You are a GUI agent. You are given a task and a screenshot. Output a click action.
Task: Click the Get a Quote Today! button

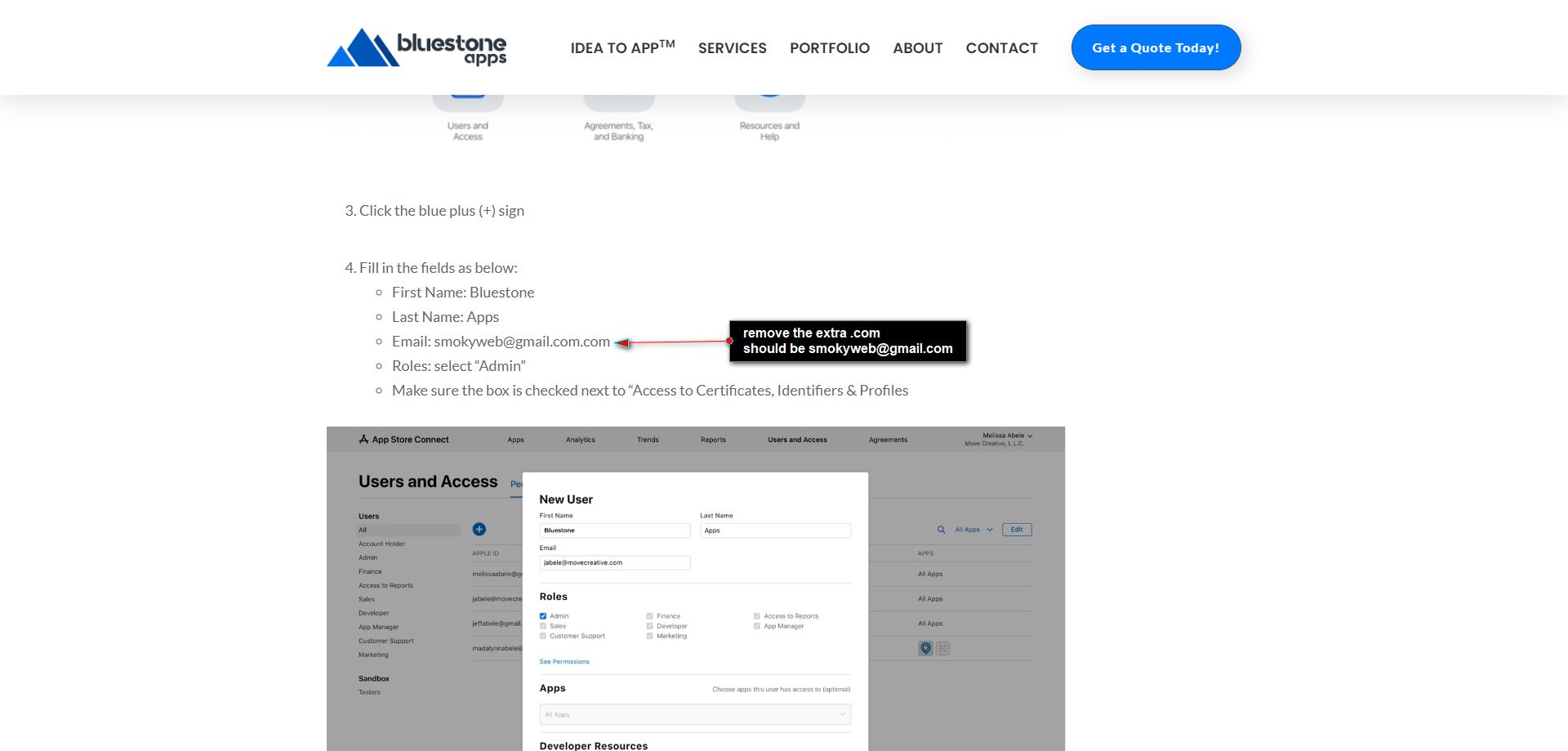pyautogui.click(x=1156, y=47)
